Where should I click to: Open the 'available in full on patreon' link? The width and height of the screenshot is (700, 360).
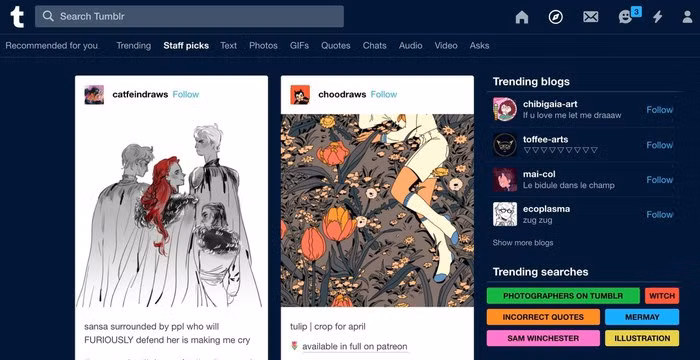click(354, 347)
